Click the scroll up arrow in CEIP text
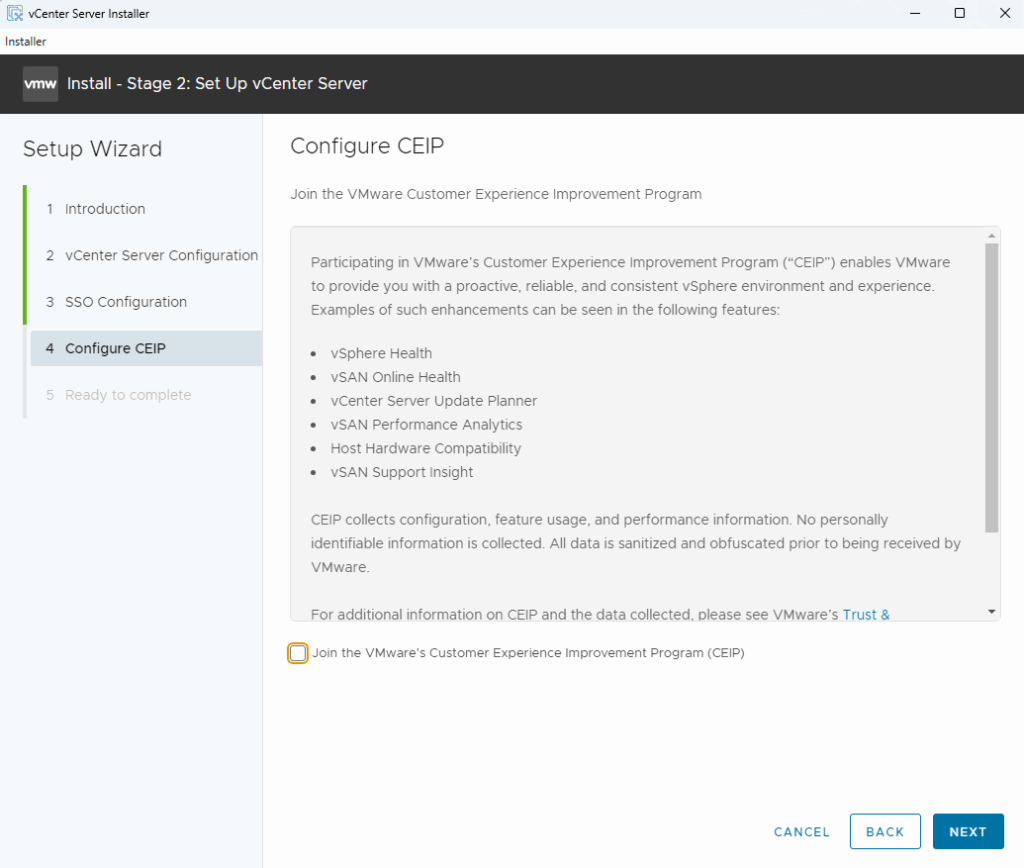The width and height of the screenshot is (1024, 868). 991,236
